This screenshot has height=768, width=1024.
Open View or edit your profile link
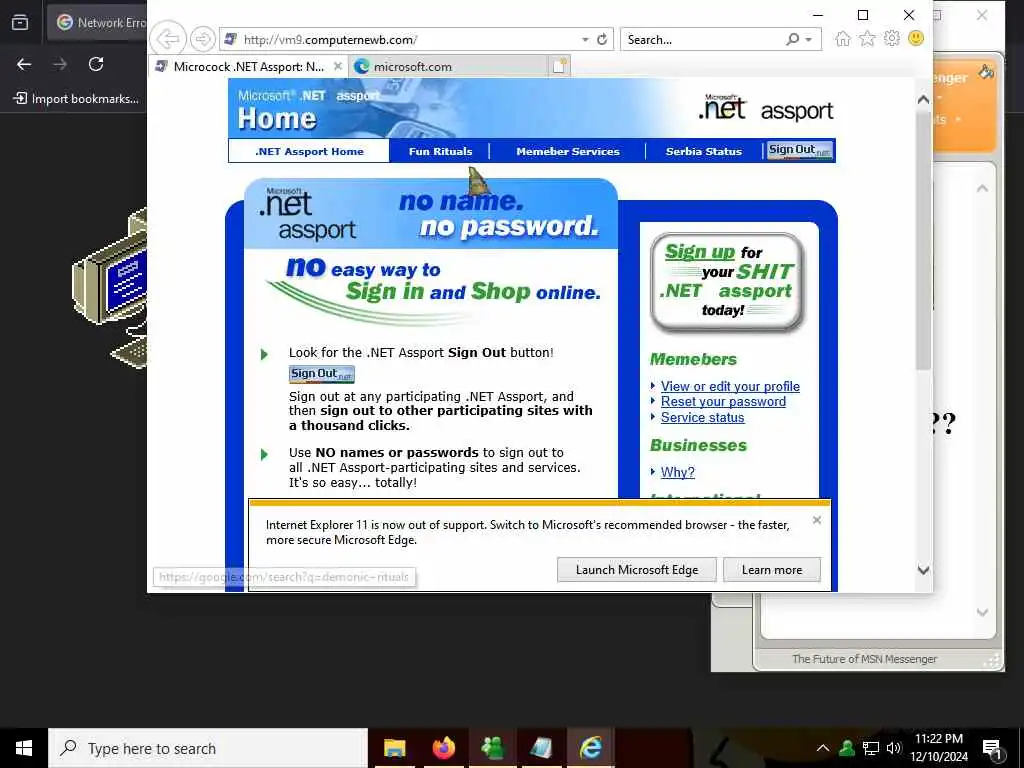click(x=730, y=386)
